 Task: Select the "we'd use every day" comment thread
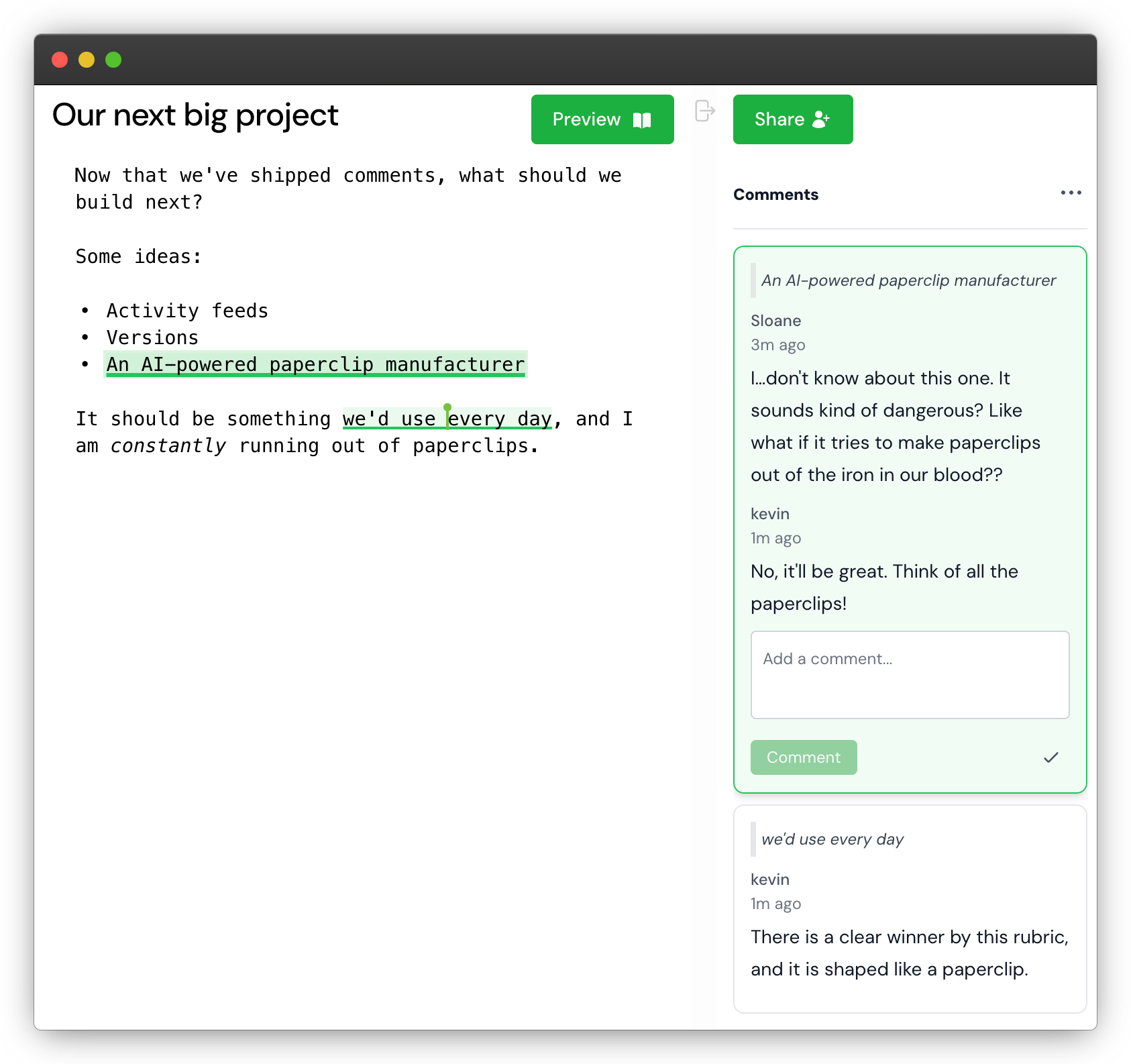point(910,908)
